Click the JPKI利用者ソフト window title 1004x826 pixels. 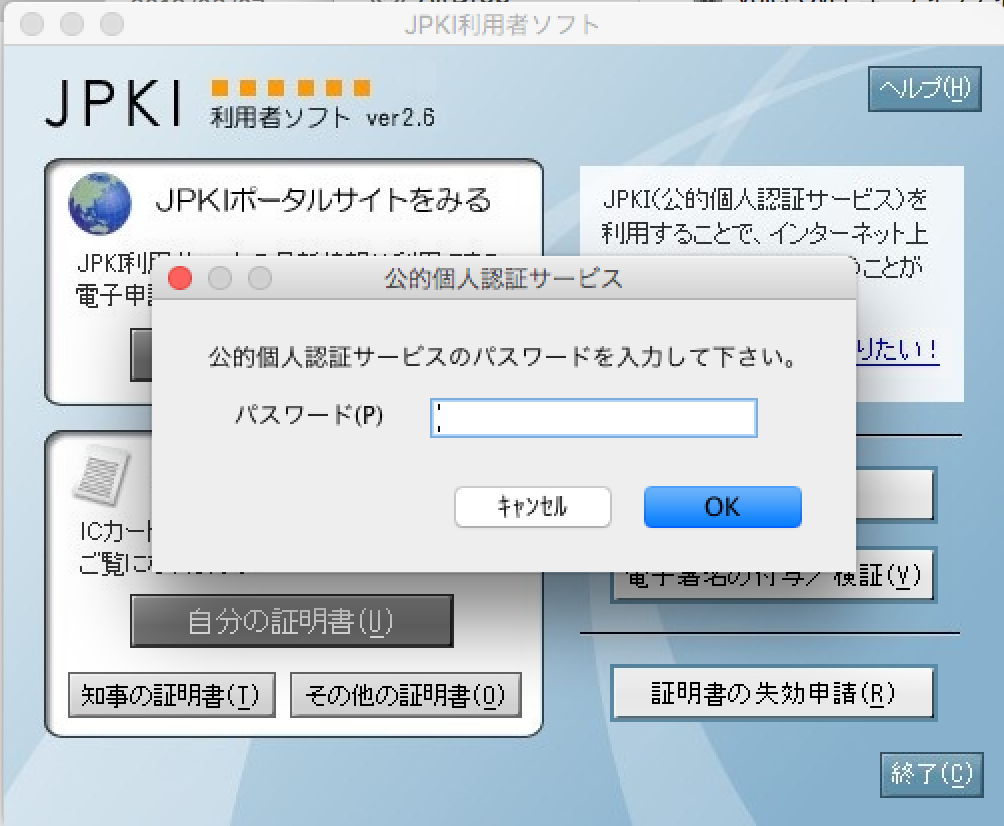[502, 25]
